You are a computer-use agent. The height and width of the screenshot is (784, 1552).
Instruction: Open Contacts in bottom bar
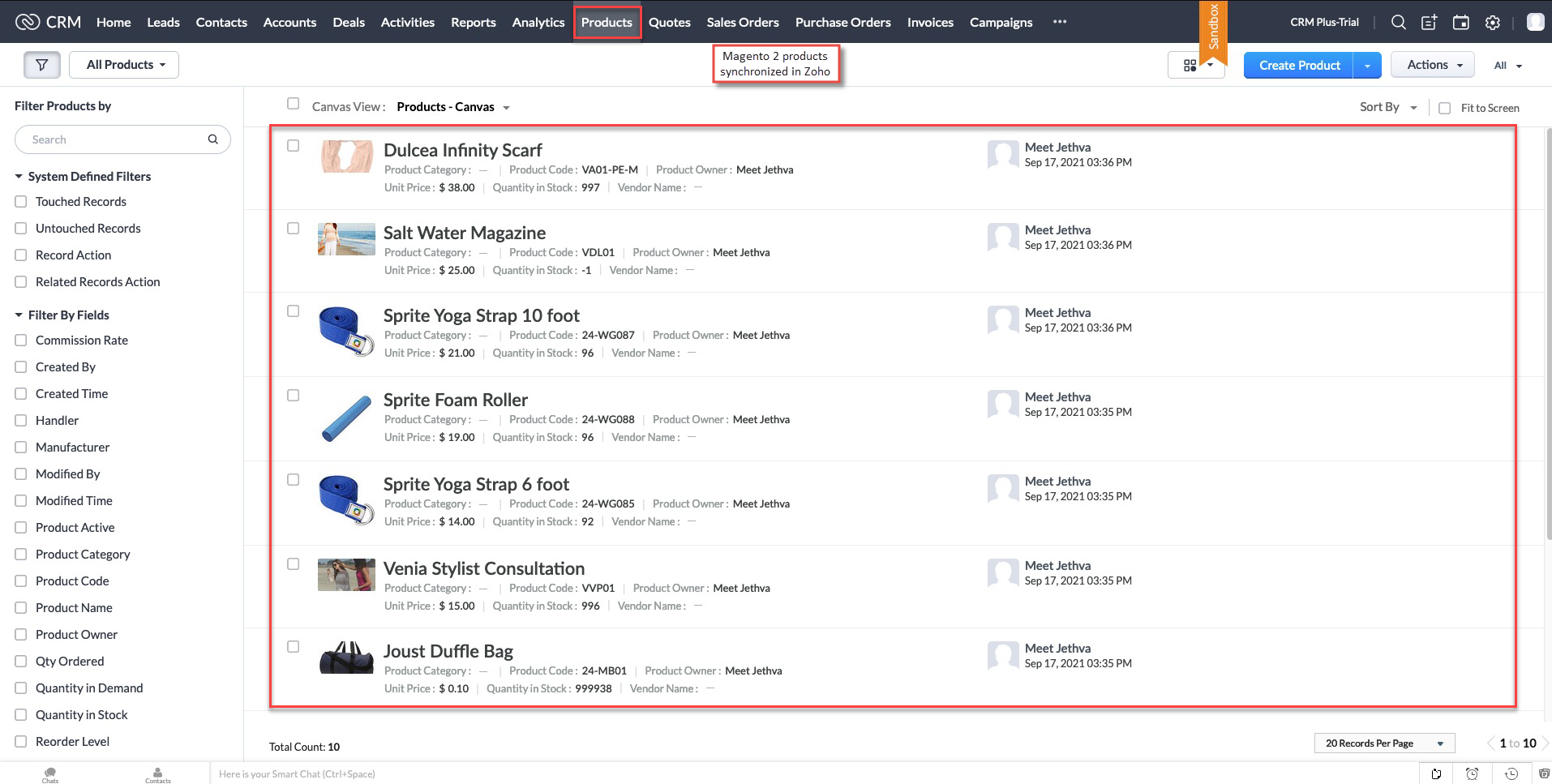coord(157,774)
